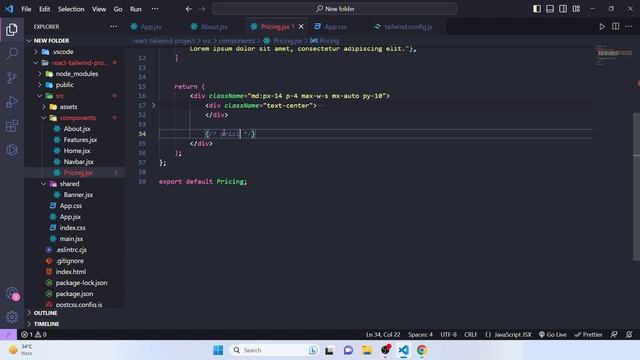
Task: Open editor More Actions menu
Action: pos(629,27)
